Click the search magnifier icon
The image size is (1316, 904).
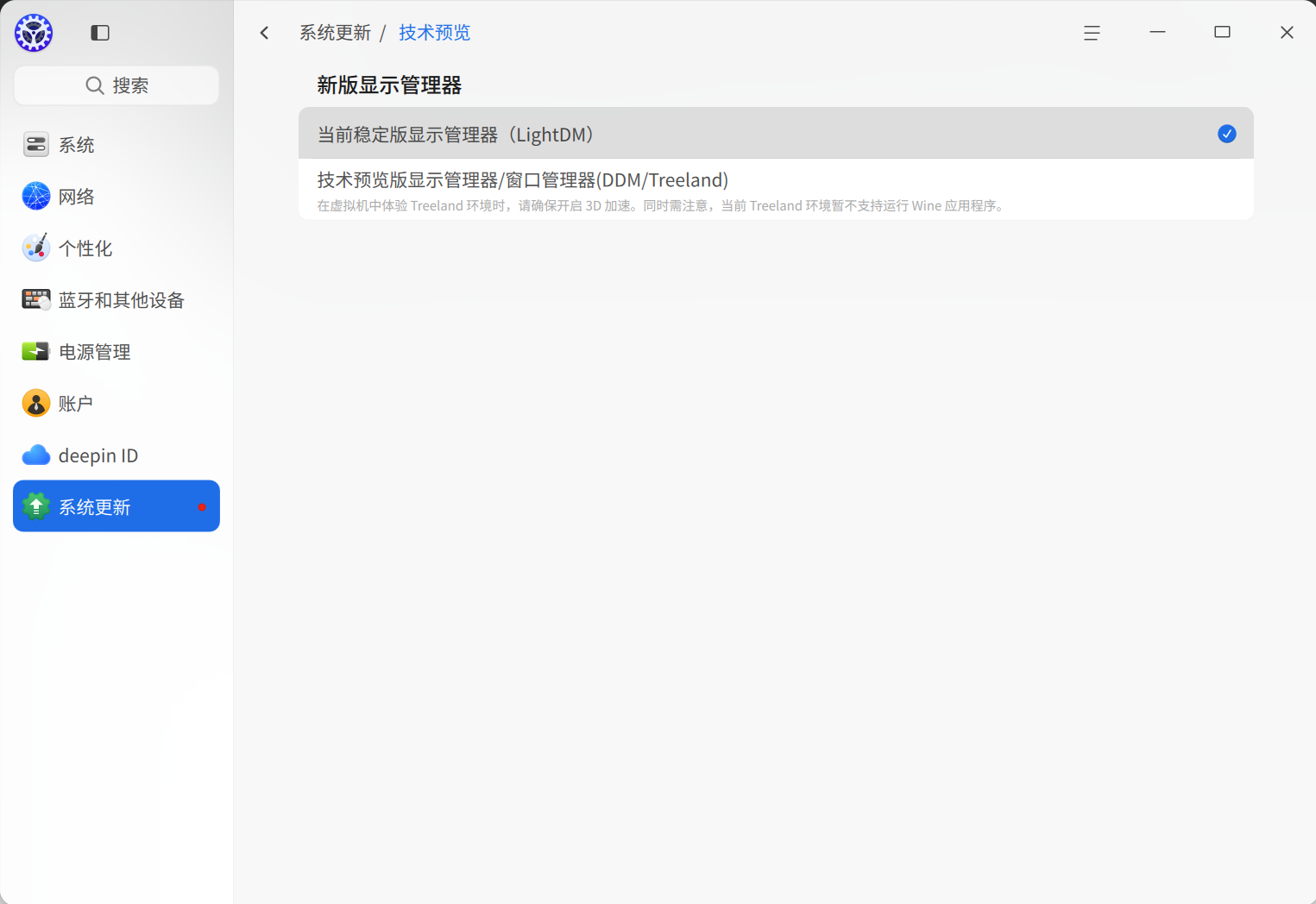95,85
